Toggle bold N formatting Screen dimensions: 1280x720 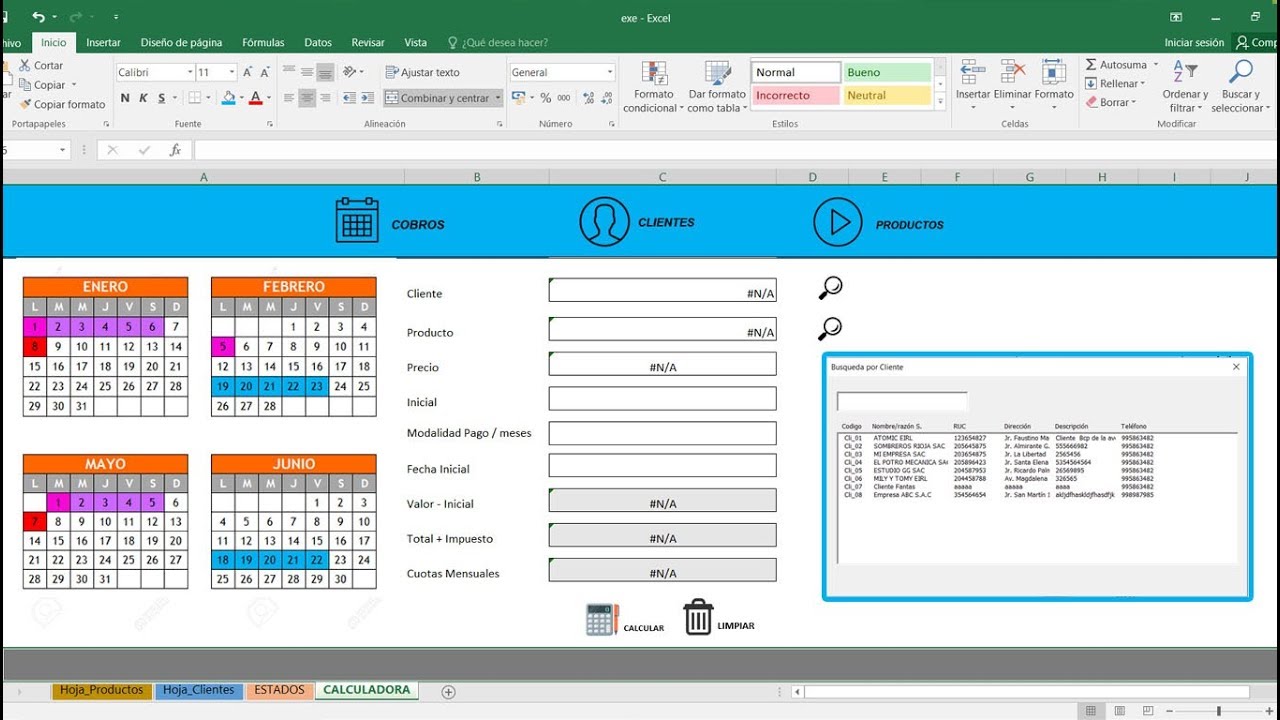coord(125,98)
